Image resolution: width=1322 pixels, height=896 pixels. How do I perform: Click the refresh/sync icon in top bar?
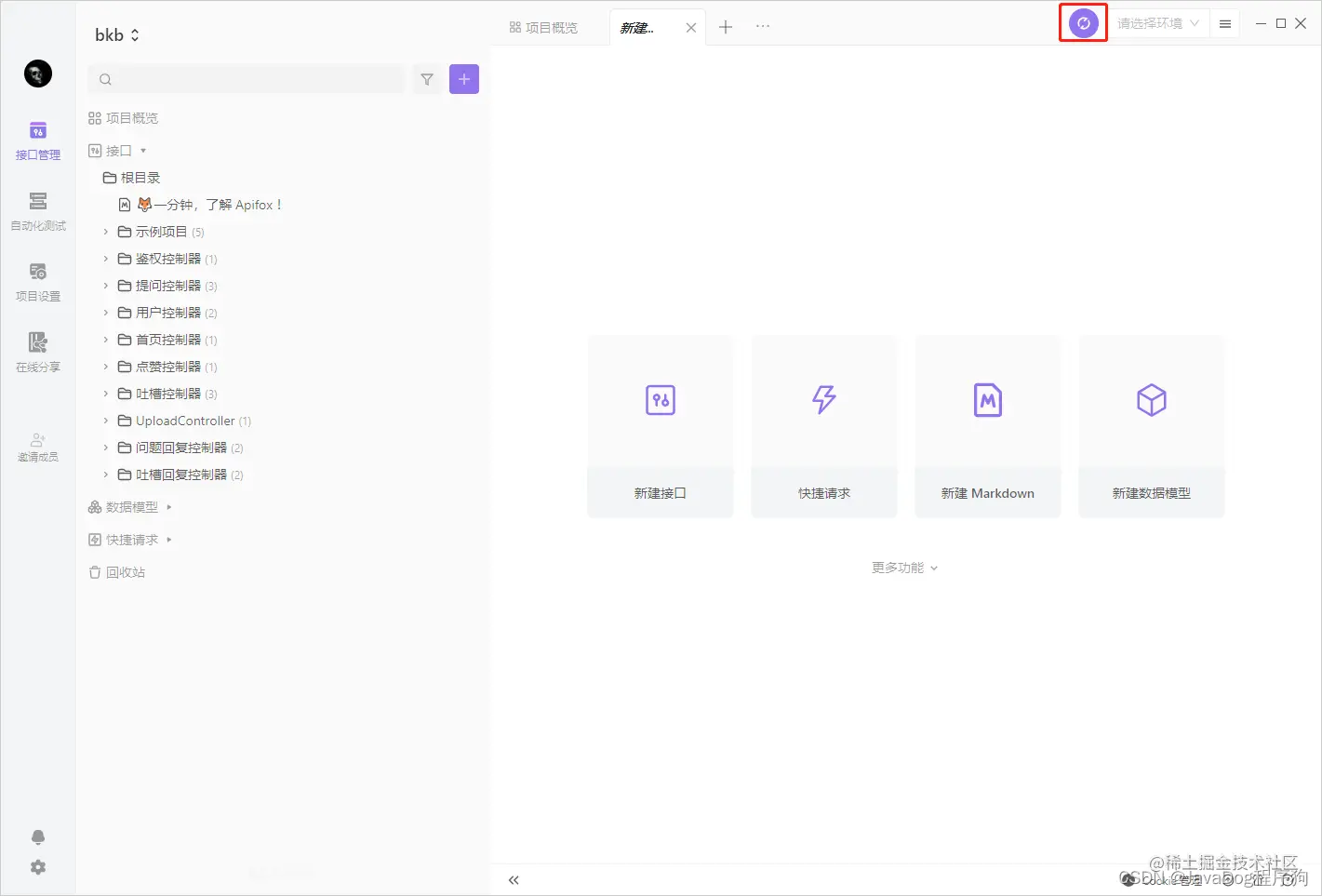1083,23
